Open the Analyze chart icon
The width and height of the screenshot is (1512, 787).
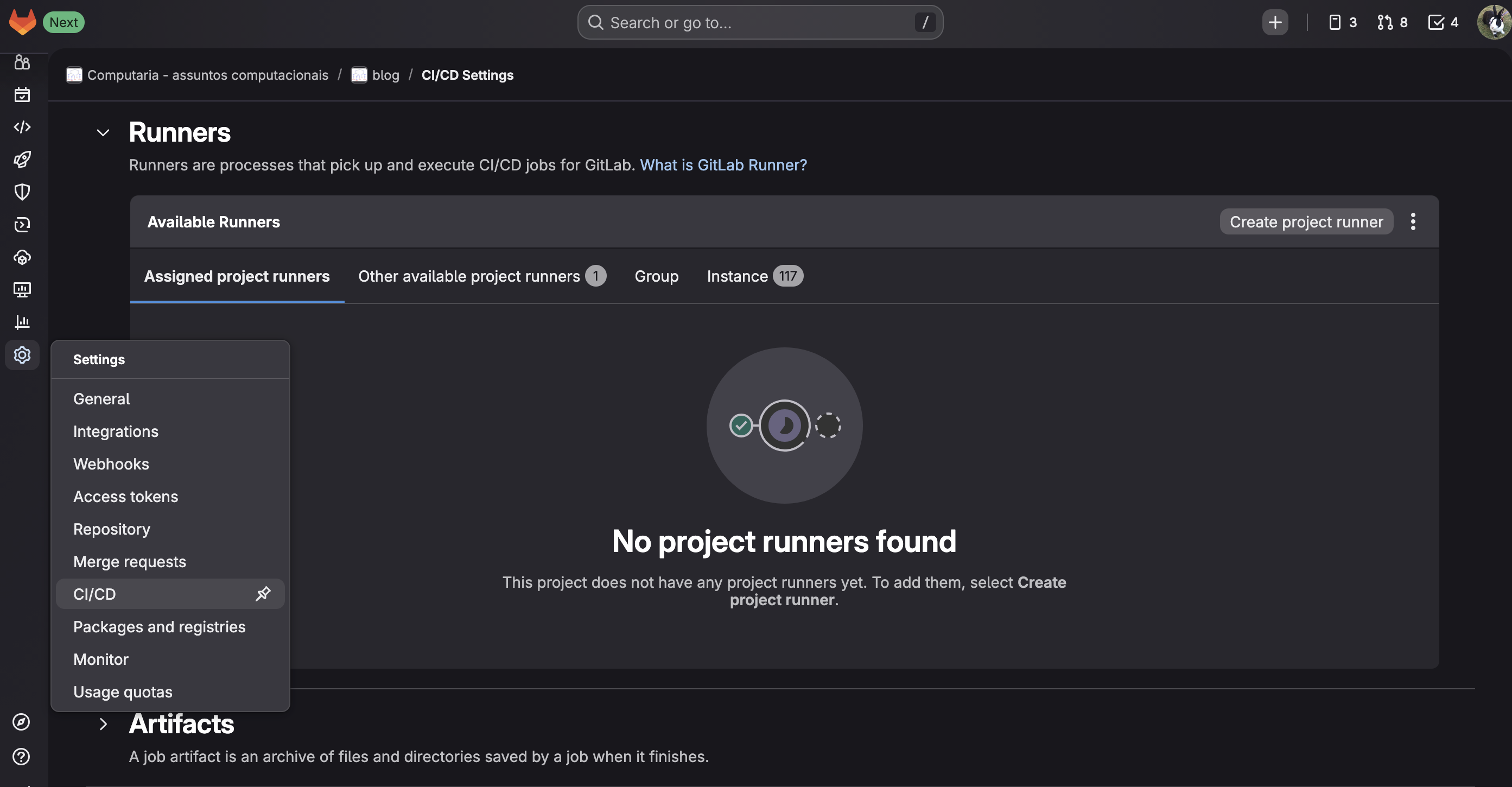22,322
